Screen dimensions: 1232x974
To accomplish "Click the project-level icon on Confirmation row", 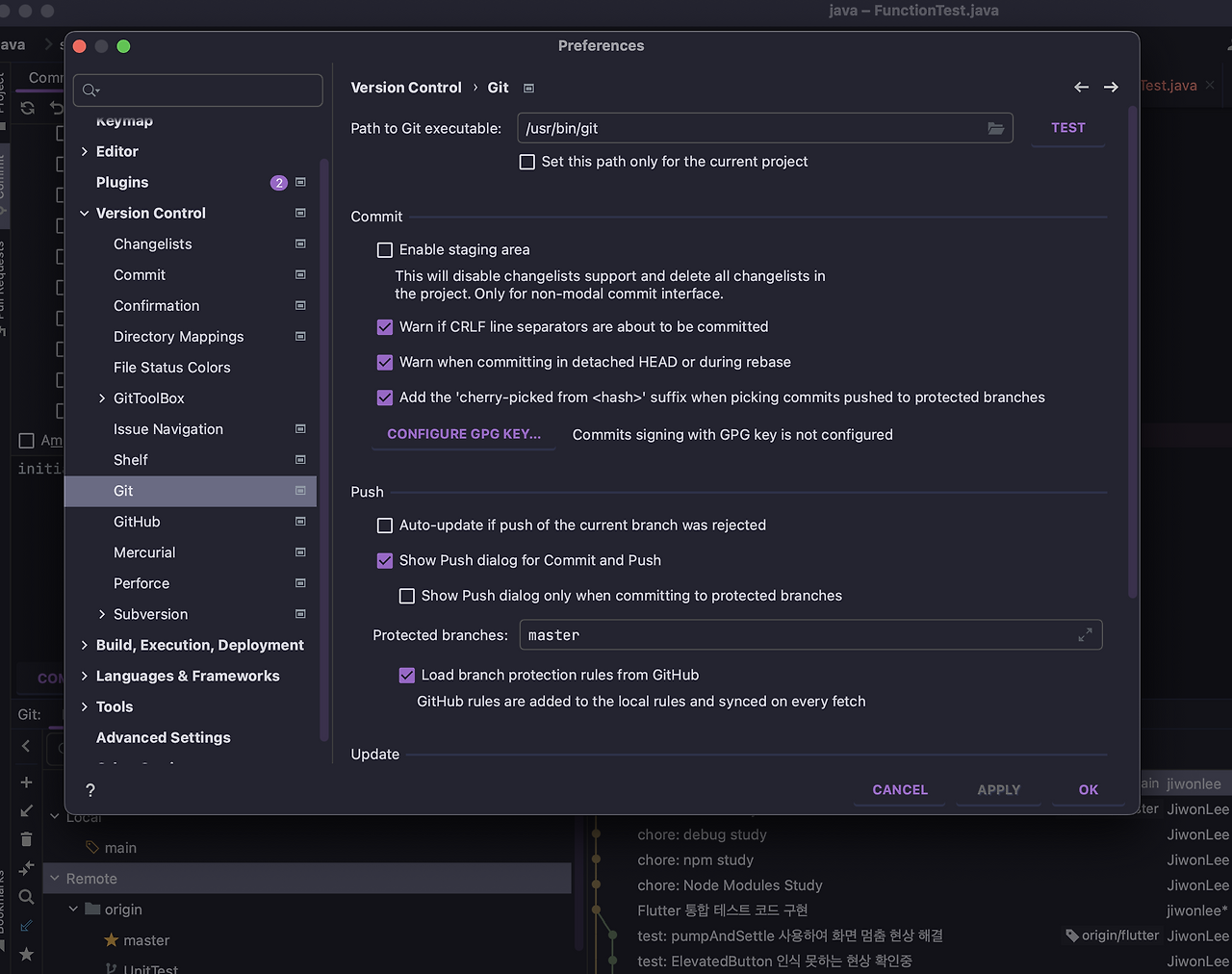I will click(x=300, y=305).
